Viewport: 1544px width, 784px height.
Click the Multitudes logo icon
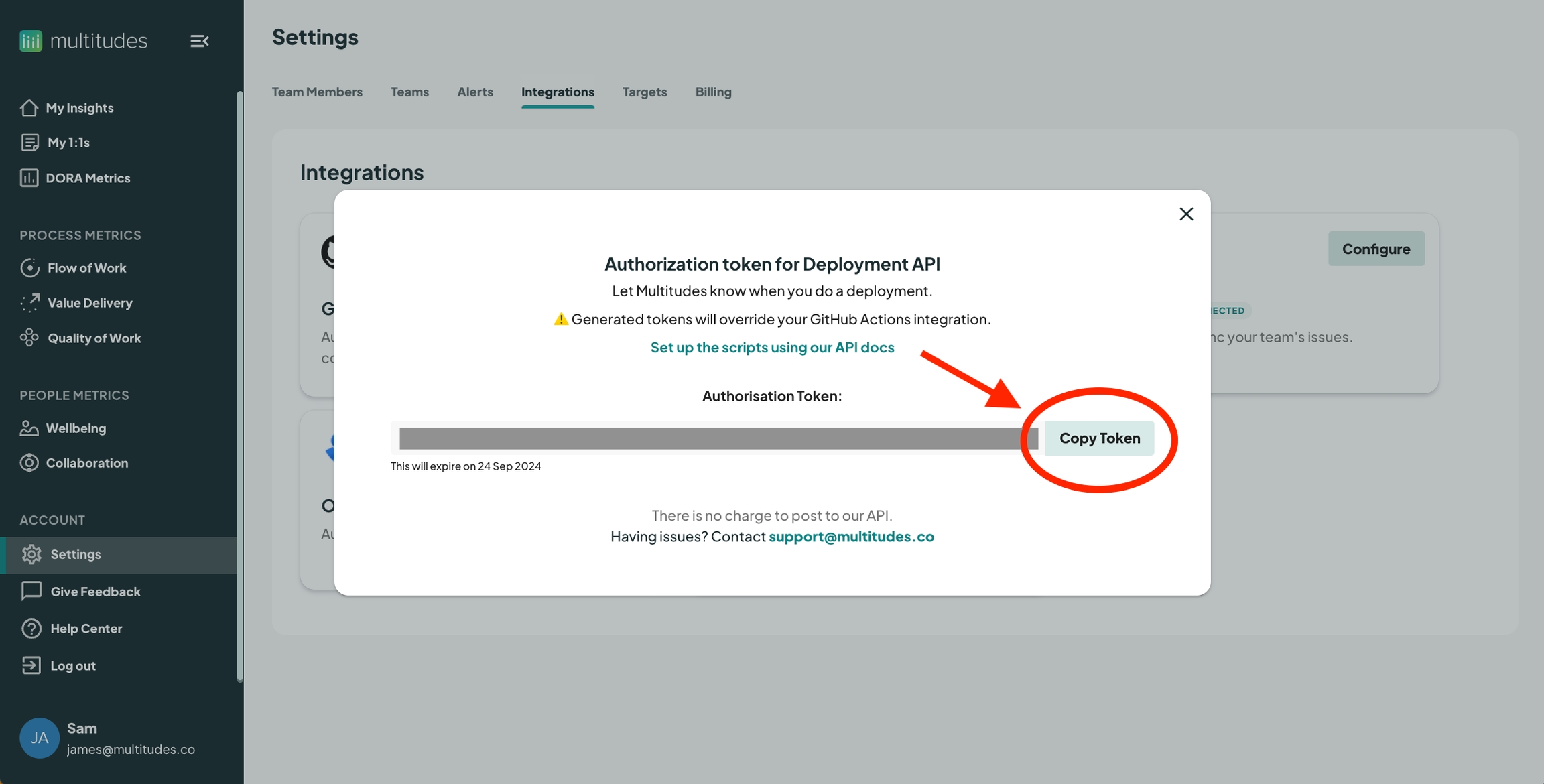[x=31, y=41]
